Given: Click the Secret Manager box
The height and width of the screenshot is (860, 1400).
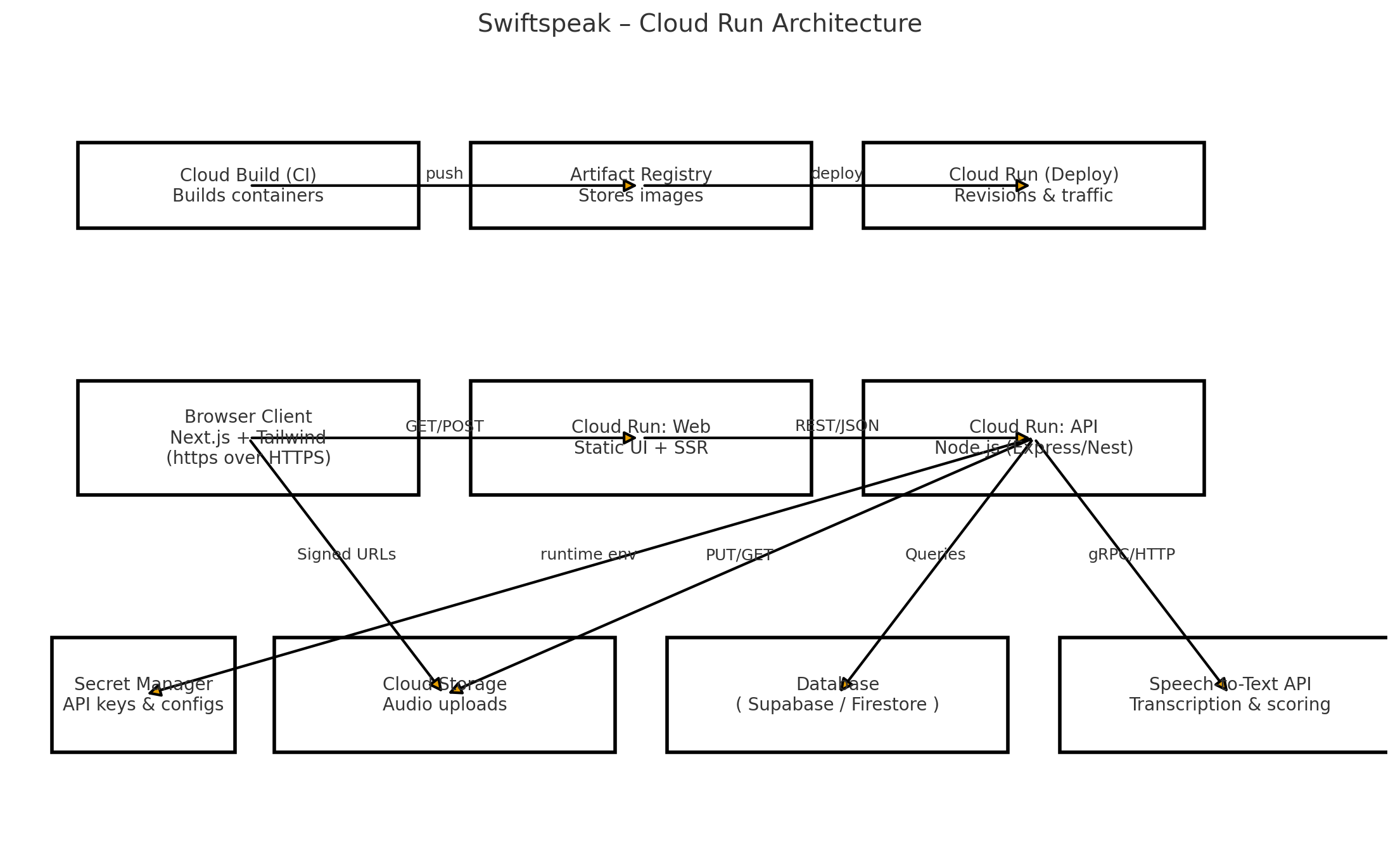Looking at the screenshot, I should pyautogui.click(x=143, y=695).
